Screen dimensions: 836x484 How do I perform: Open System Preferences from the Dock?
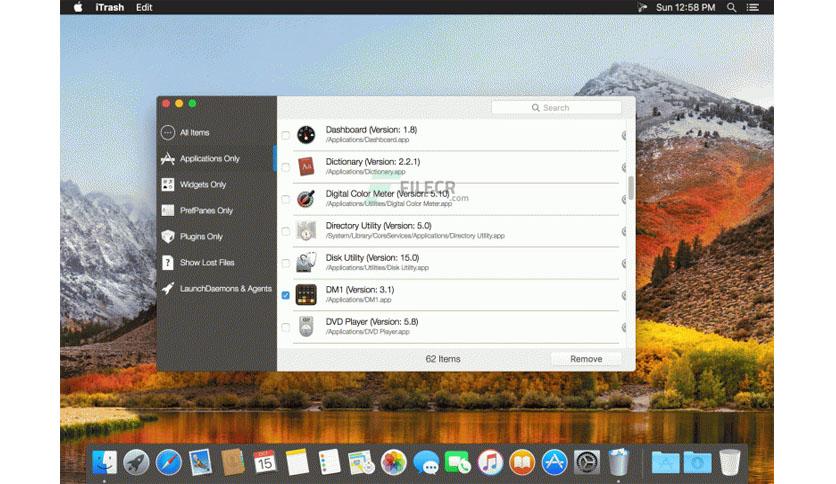586,462
